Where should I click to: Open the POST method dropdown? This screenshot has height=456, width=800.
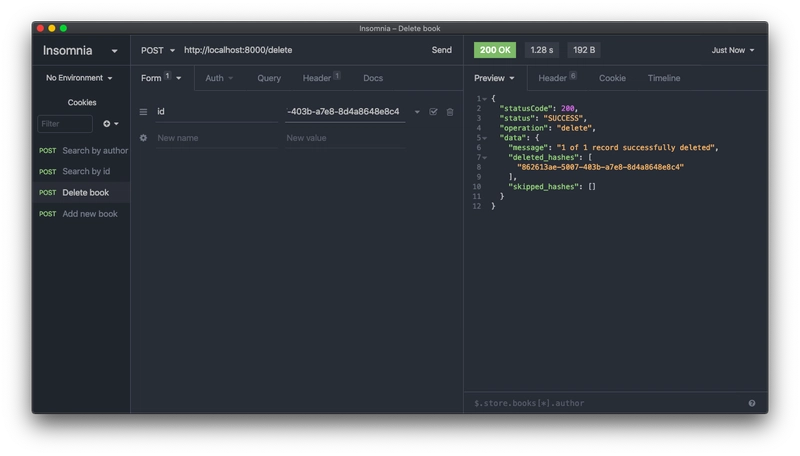coord(158,50)
